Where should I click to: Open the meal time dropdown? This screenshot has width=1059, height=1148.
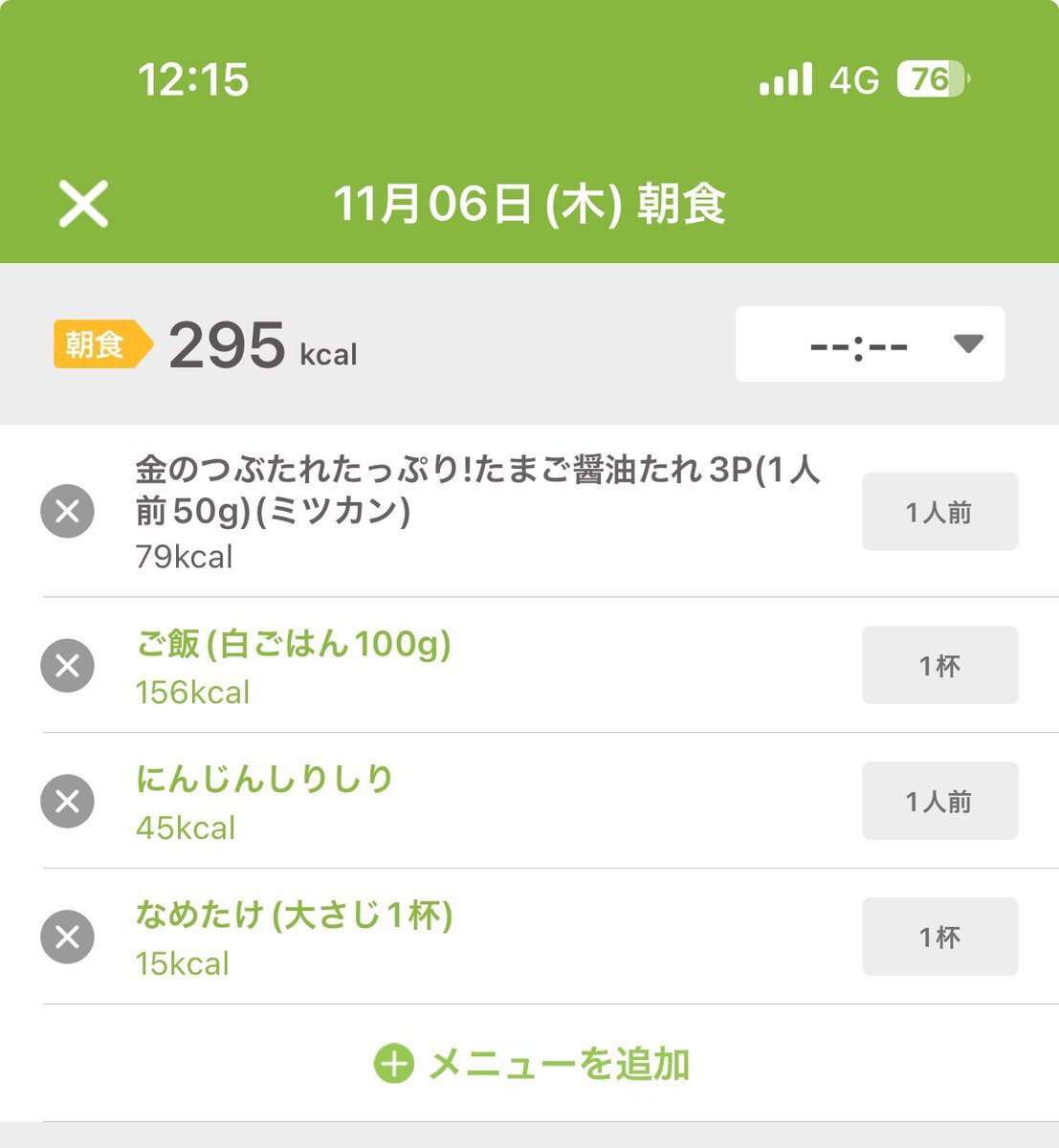point(870,344)
